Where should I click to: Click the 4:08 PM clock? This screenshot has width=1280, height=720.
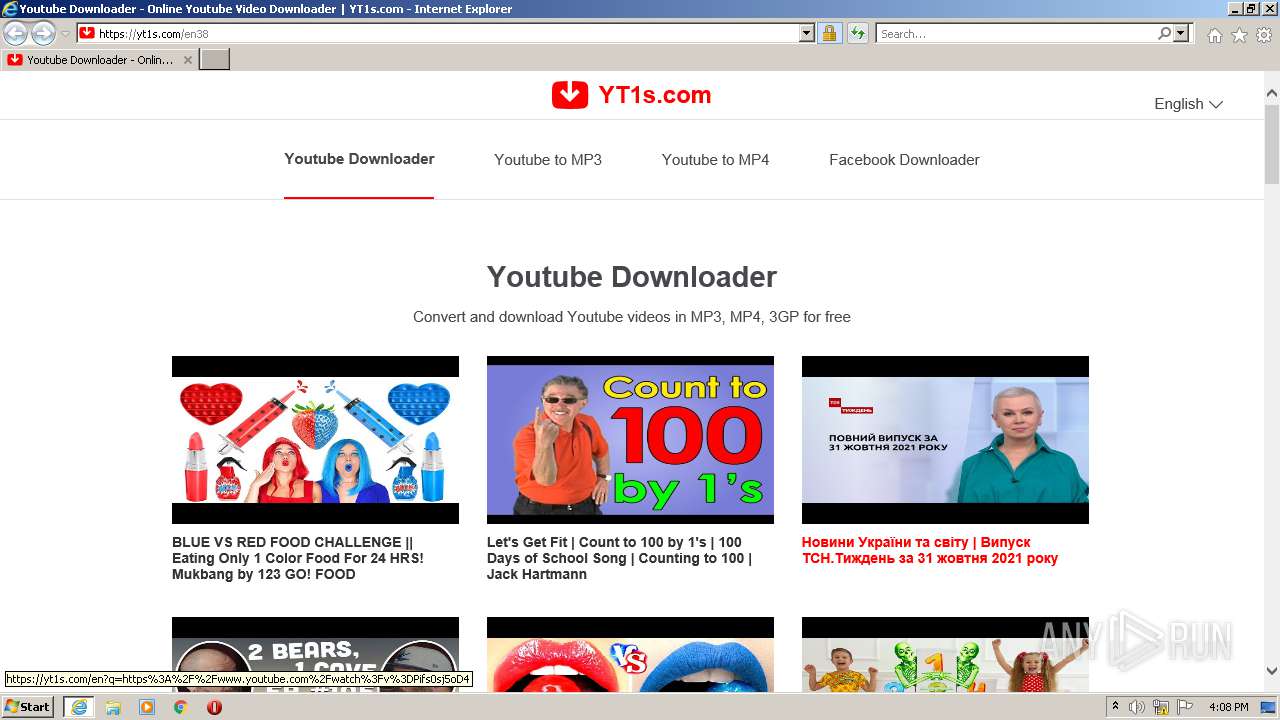(1229, 707)
